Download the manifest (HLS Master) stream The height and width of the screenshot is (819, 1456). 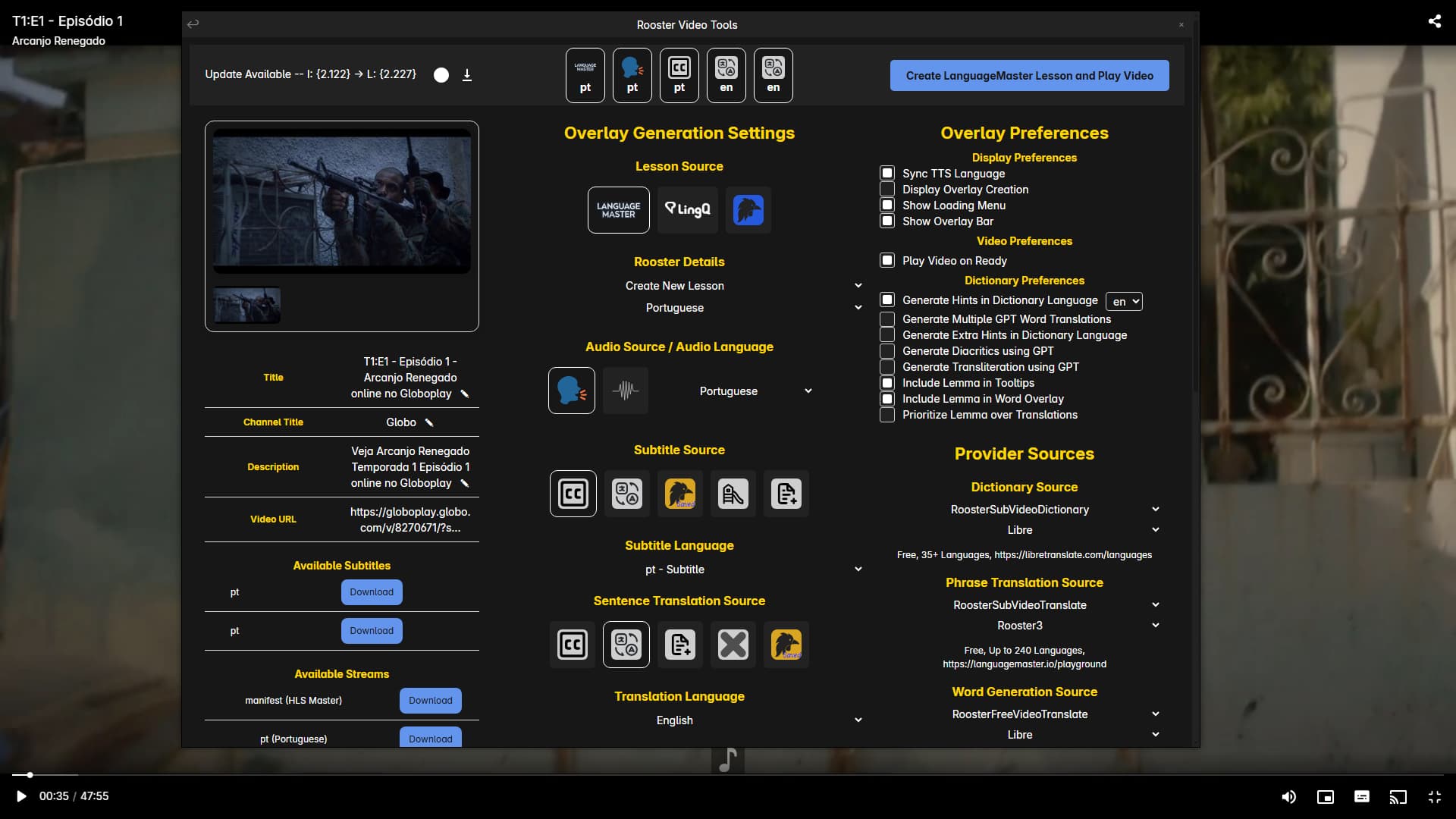tap(430, 701)
